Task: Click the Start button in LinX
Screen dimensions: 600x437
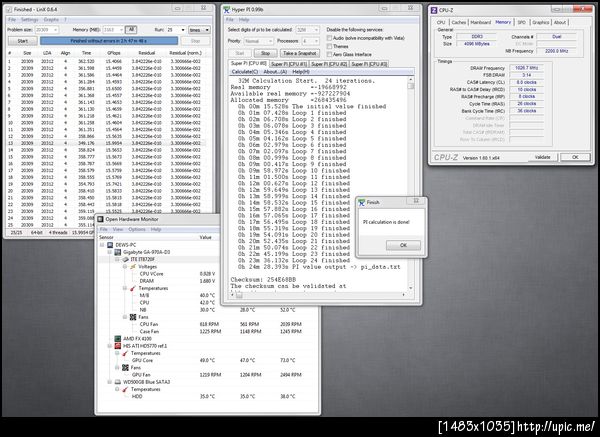Action: [23, 41]
